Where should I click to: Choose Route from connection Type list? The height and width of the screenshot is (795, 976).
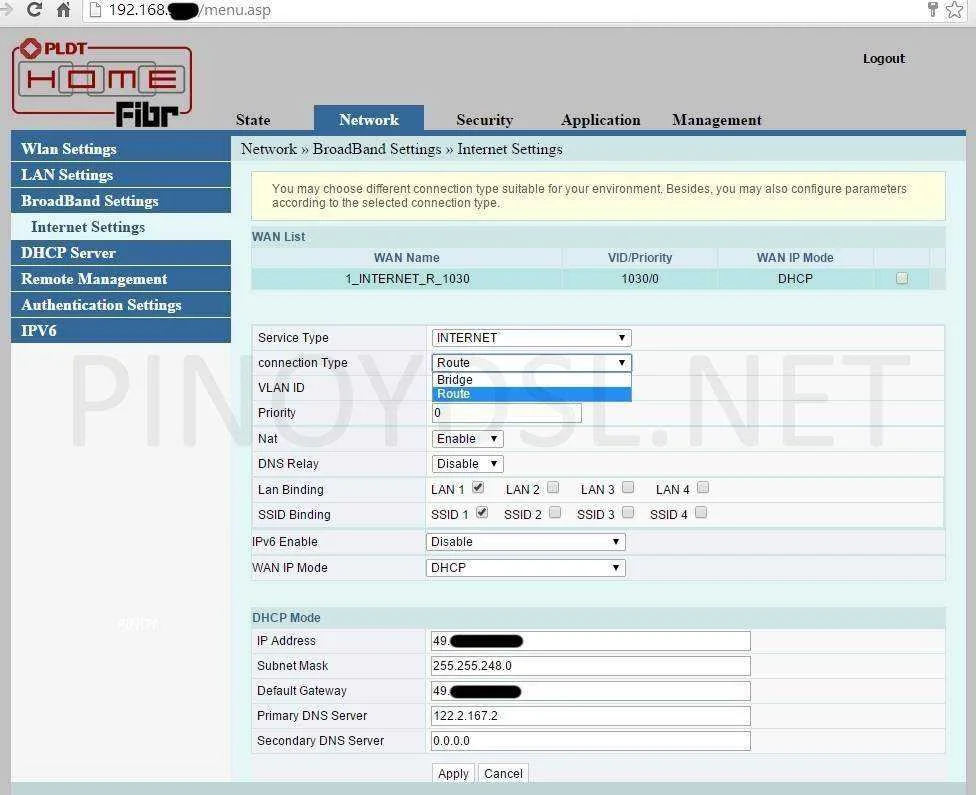click(x=532, y=394)
